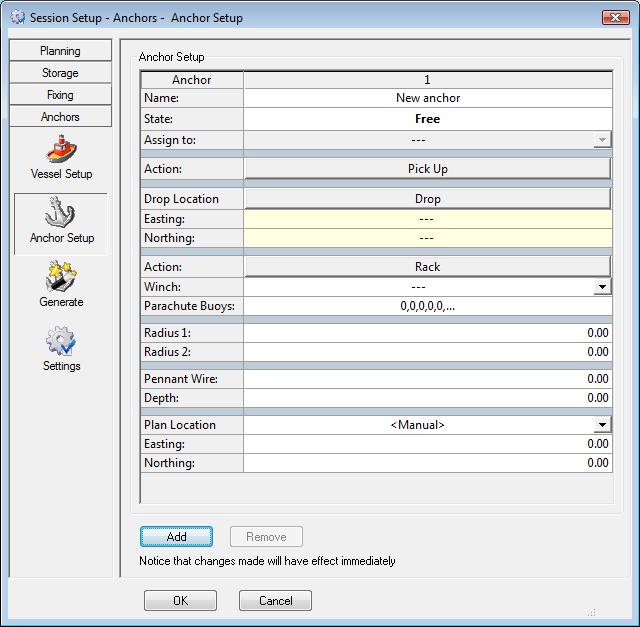Open Settings via the gear icon
Screen dimensions: 640x627
61,342
